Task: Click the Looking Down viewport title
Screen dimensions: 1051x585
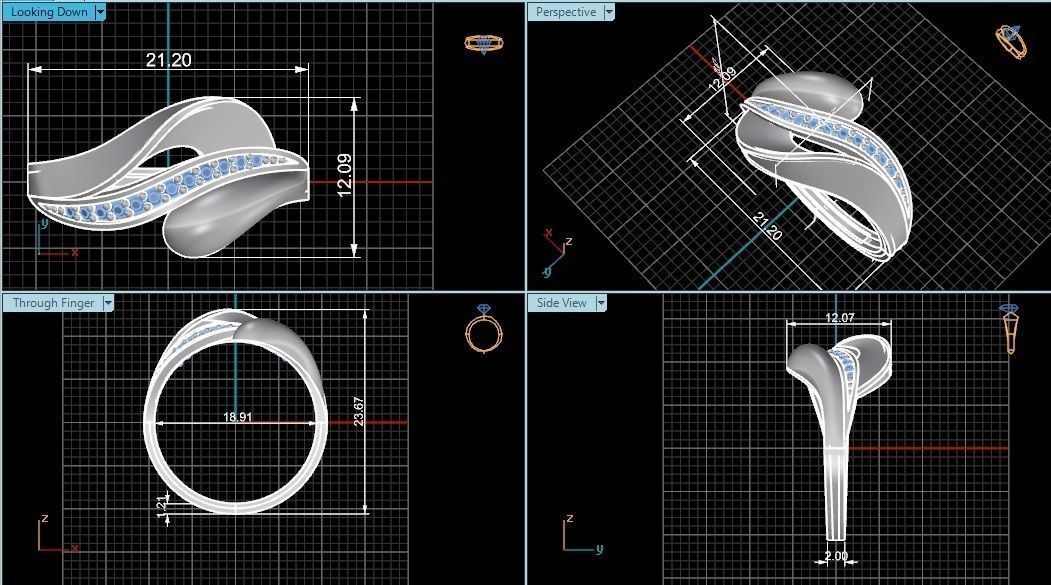Action: pos(49,12)
